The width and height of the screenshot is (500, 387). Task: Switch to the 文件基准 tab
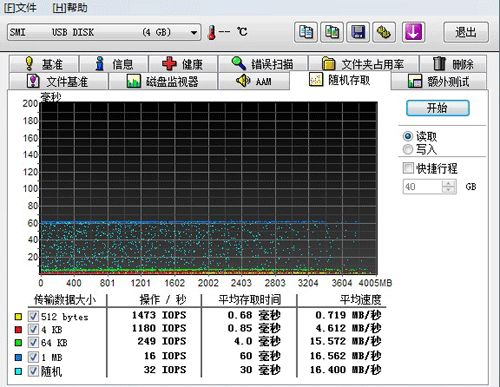point(58,81)
